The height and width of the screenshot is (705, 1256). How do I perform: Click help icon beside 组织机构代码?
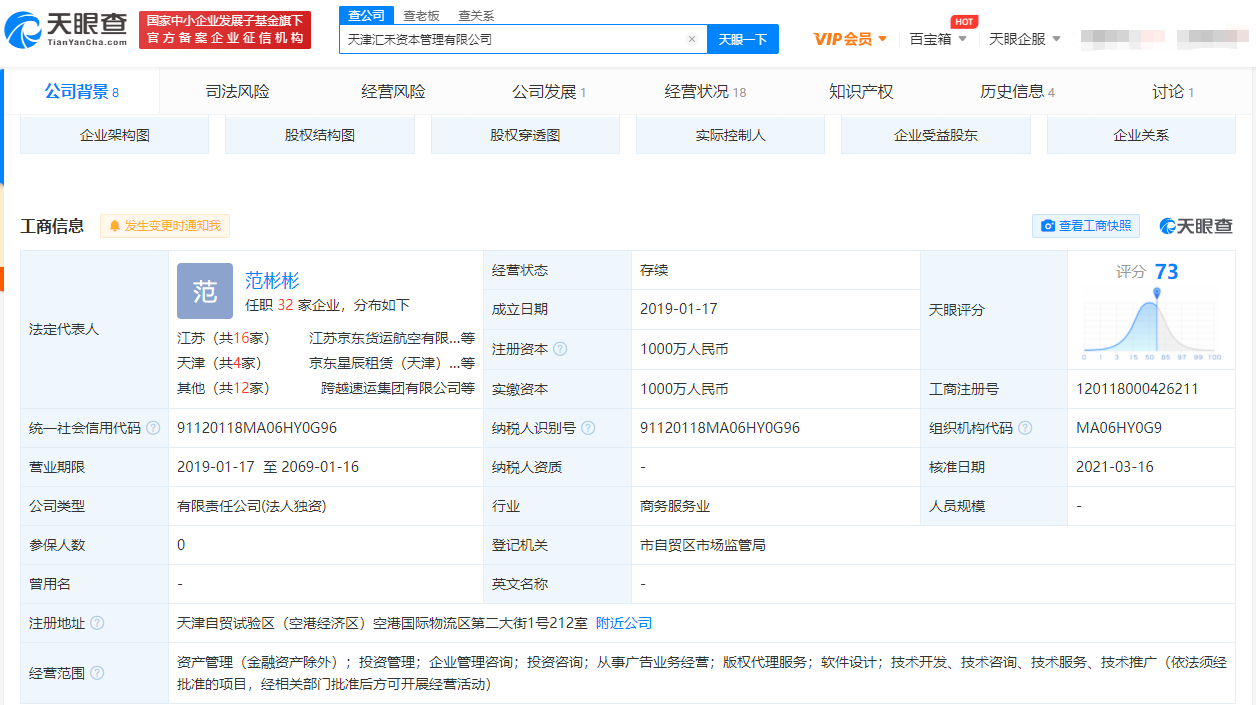click(1025, 428)
